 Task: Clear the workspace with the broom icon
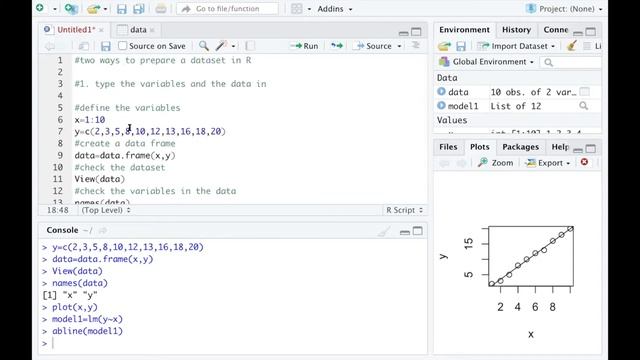(x=571, y=46)
